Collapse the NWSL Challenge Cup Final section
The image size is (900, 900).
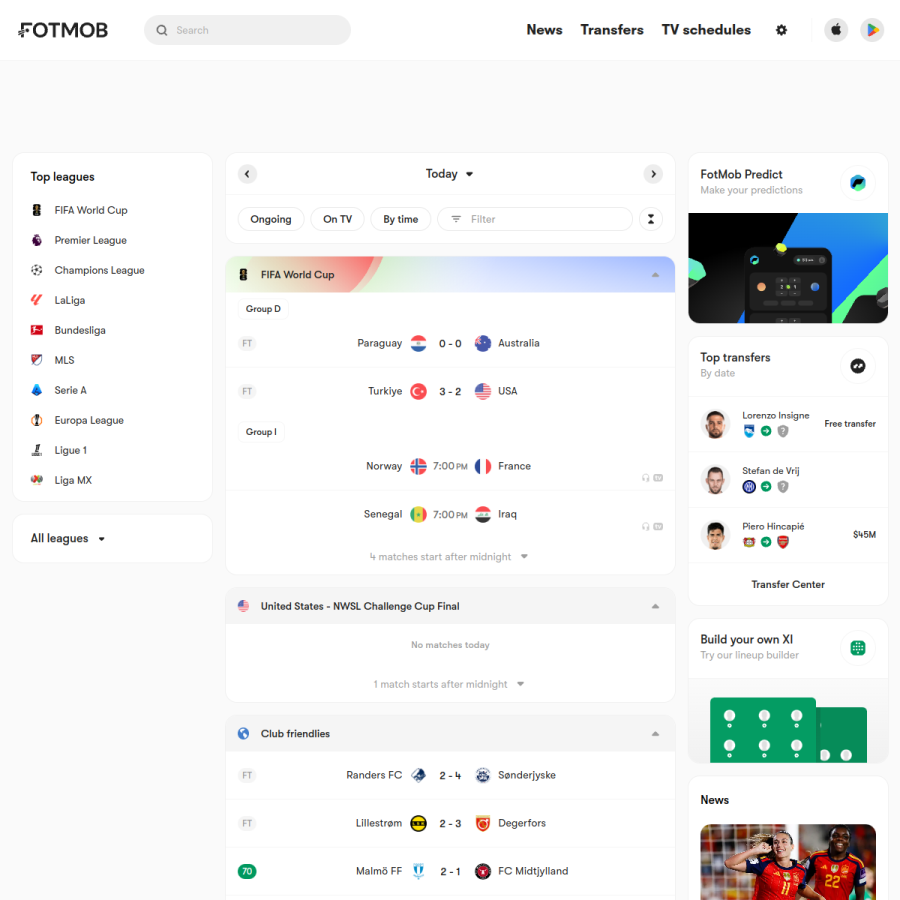[x=655, y=606]
